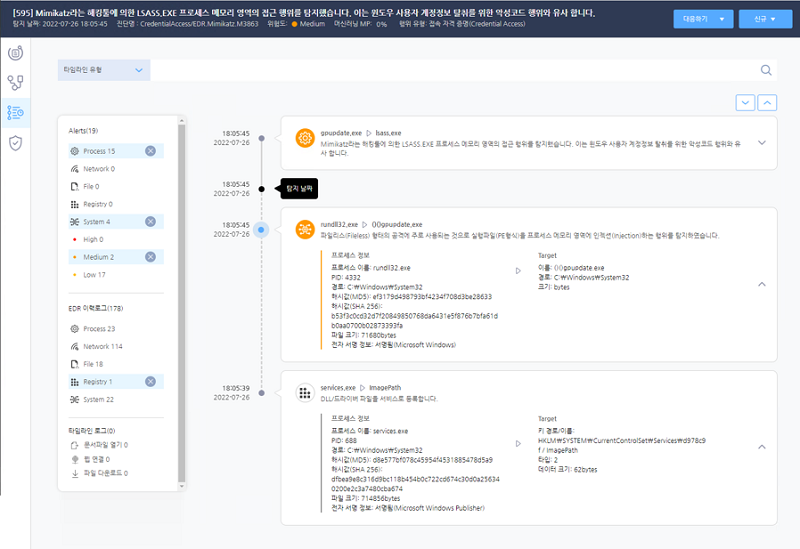Click the timeline search input field
800x549 pixels.
pyautogui.click(x=454, y=70)
